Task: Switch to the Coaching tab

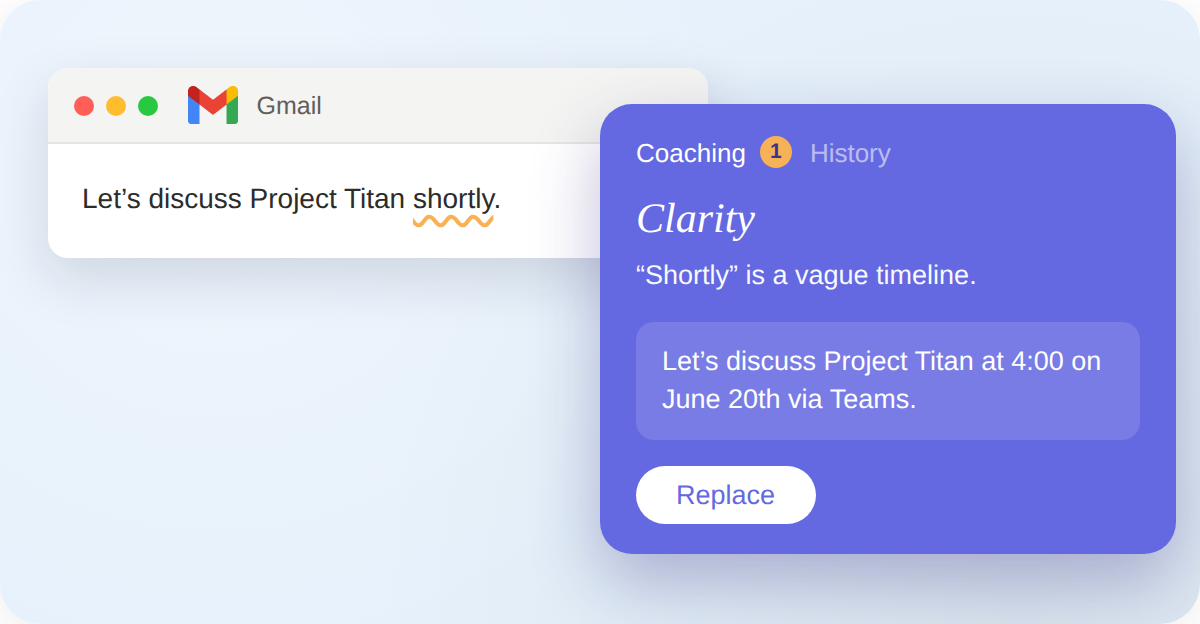Action: click(x=691, y=153)
